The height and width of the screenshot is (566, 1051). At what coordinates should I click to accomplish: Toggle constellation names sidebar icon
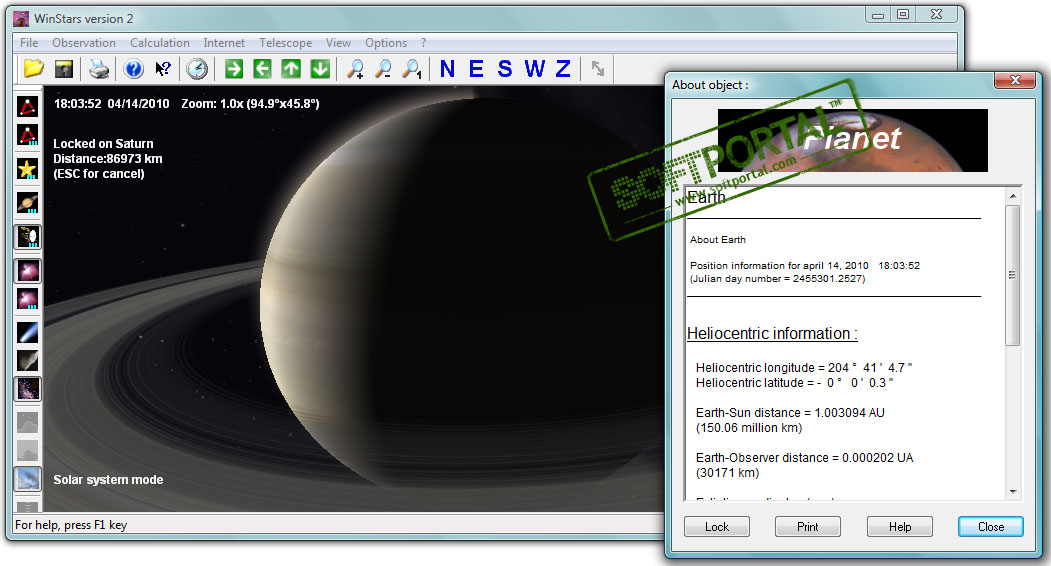click(x=27, y=135)
